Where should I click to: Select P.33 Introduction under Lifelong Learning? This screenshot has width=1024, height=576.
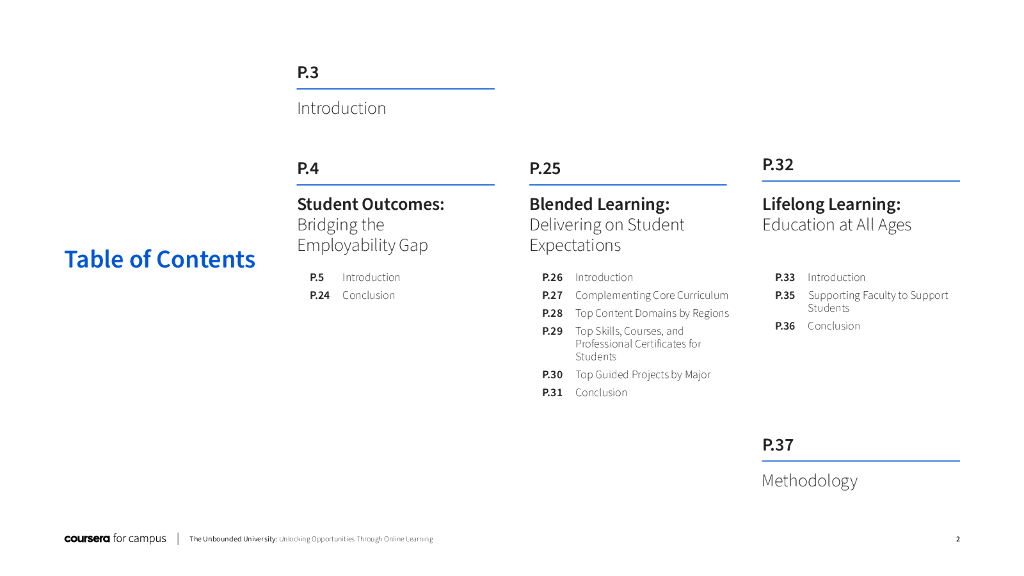point(836,277)
